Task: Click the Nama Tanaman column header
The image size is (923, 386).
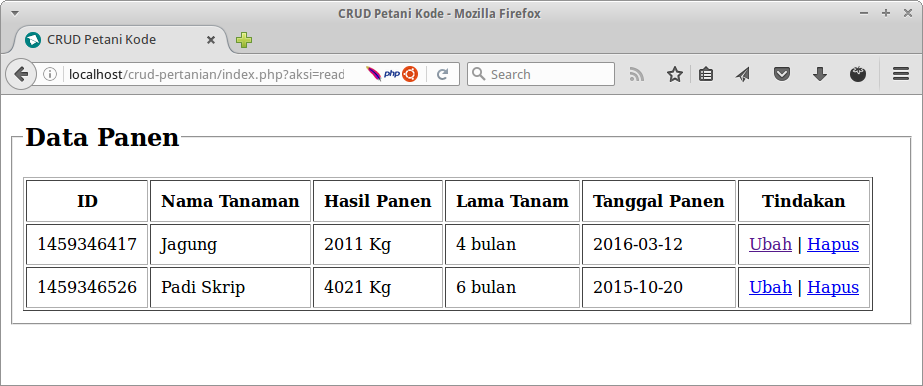Action: (x=230, y=201)
